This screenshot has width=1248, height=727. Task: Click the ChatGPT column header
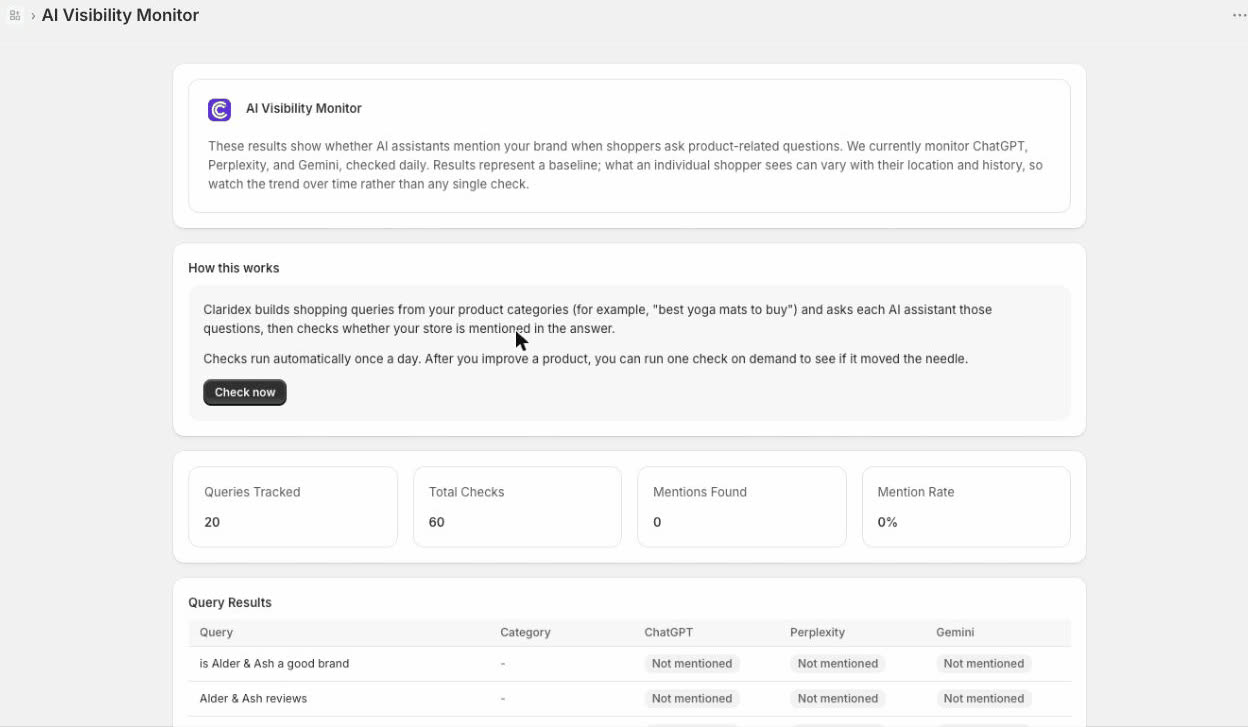(668, 632)
